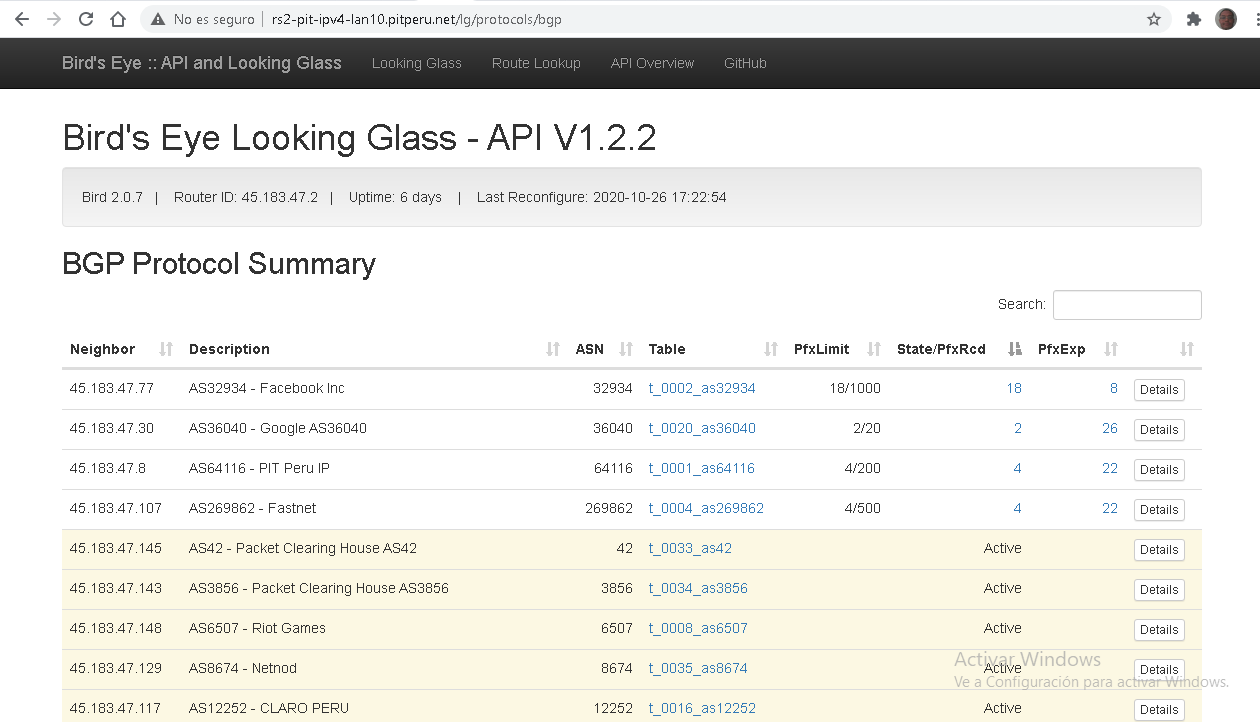Screen dimensions: 1260x722
Task: Open table t_0035_as8674 link
Action: point(698,668)
